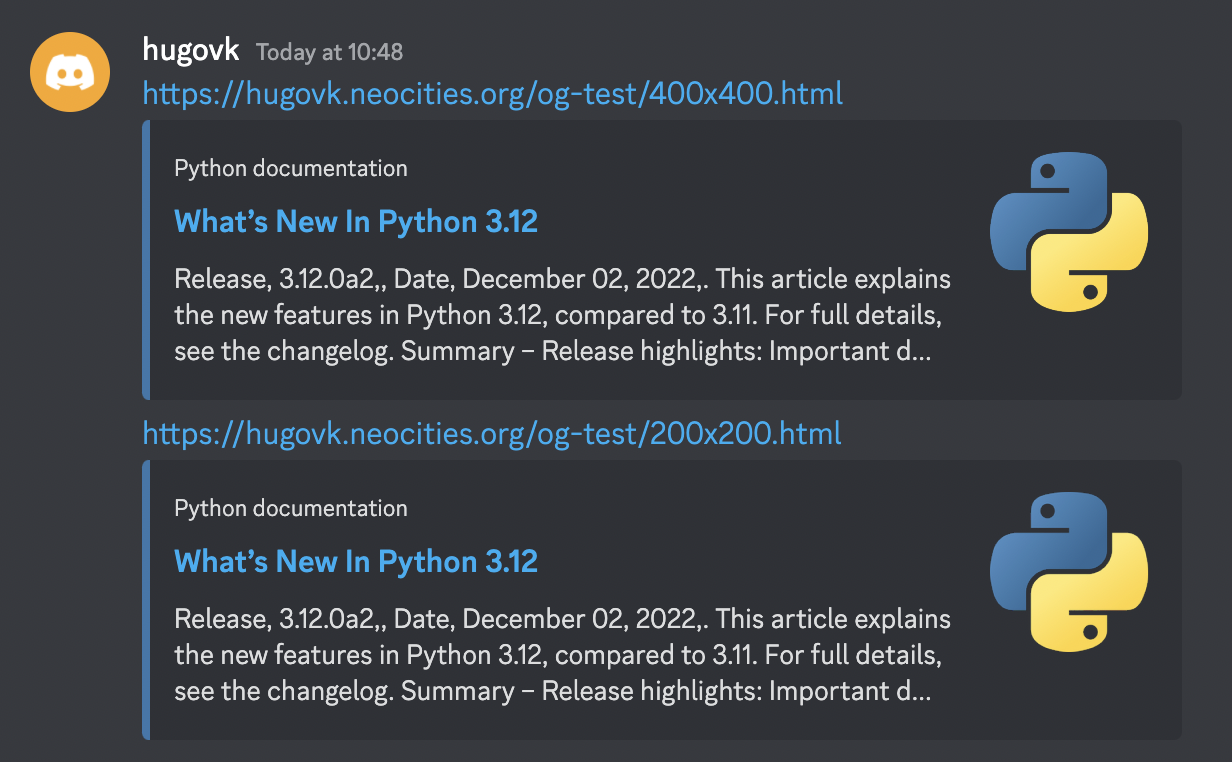
Task: Click the yellow snake in the first Python logo
Action: pyautogui.click(x=1100, y=258)
